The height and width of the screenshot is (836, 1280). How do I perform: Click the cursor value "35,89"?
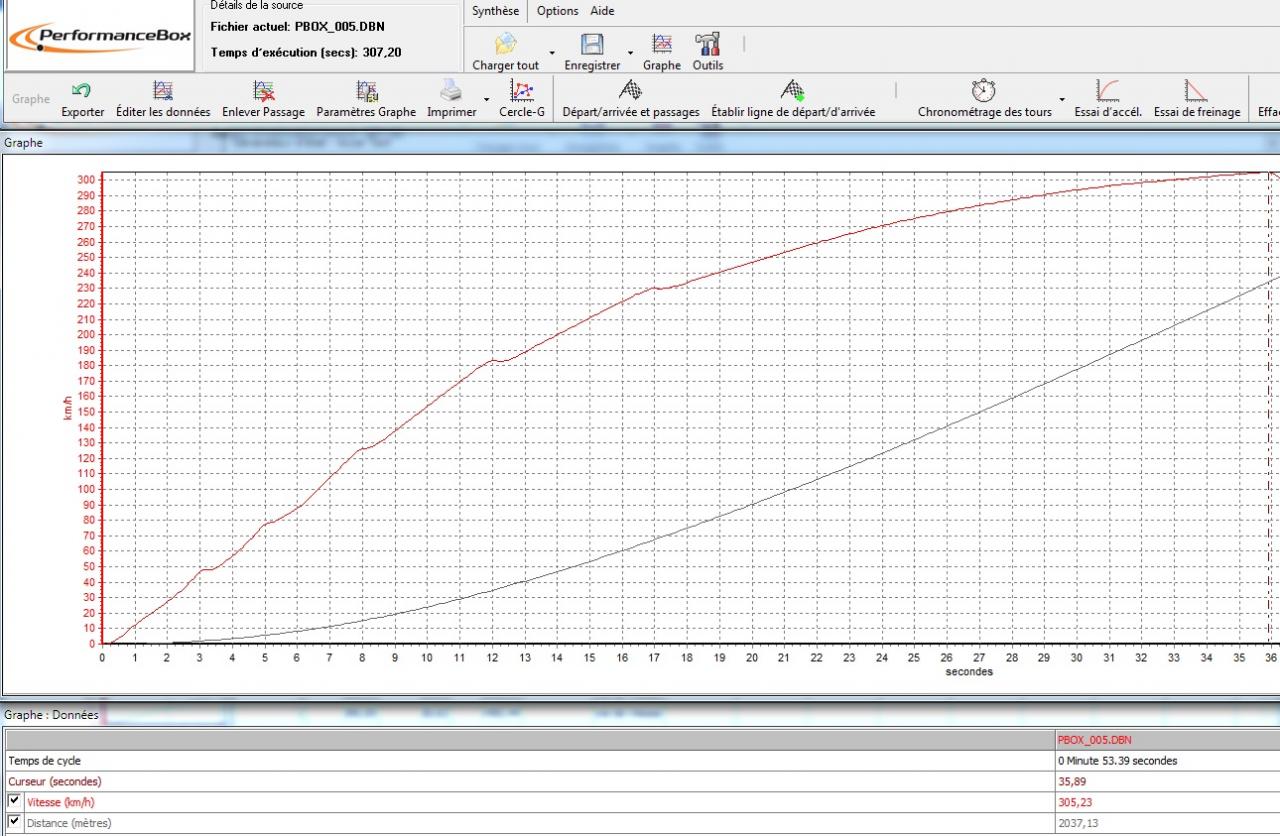click(1071, 781)
